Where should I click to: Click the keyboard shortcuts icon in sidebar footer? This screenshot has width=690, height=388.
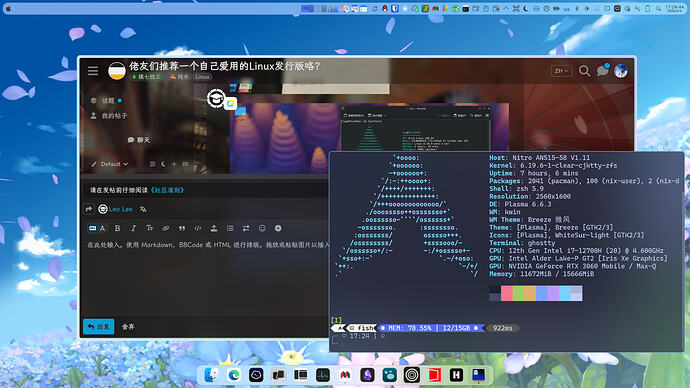[x=185, y=164]
